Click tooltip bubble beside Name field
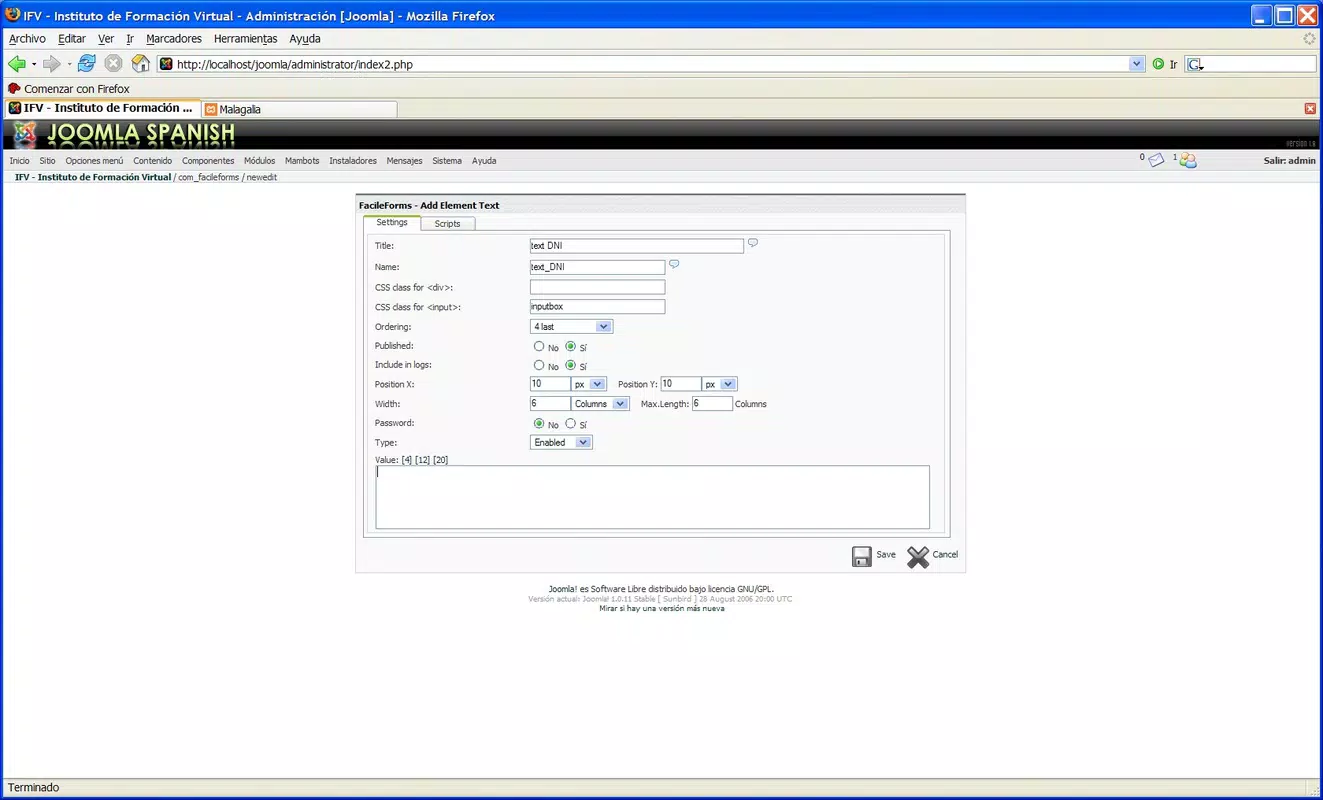The width and height of the screenshot is (1323, 800). point(674,264)
